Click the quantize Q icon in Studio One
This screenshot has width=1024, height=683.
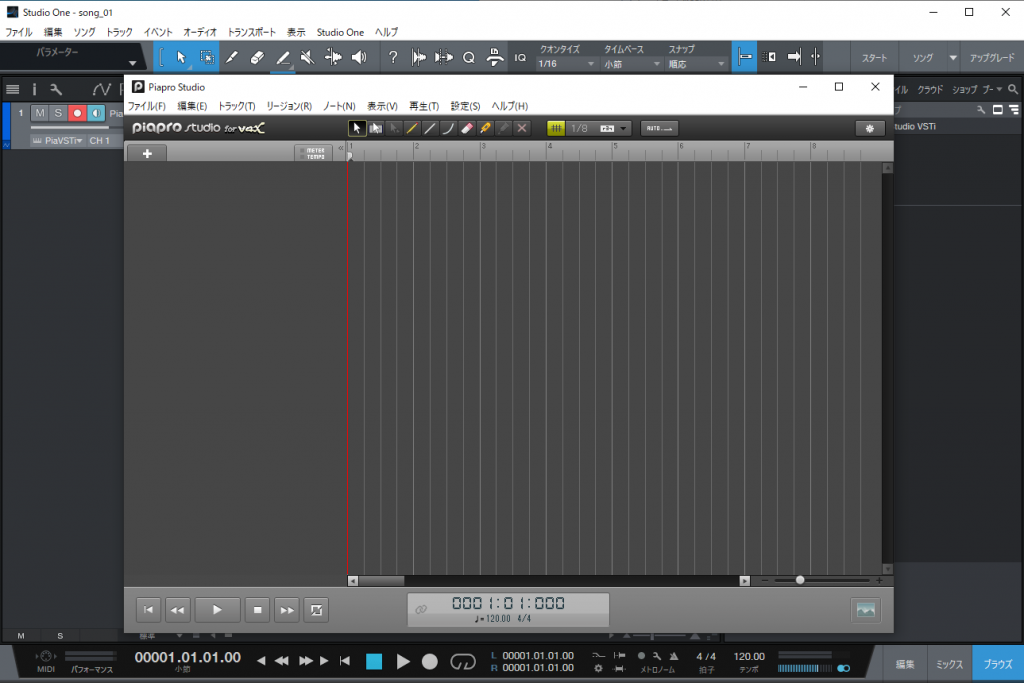coord(468,57)
